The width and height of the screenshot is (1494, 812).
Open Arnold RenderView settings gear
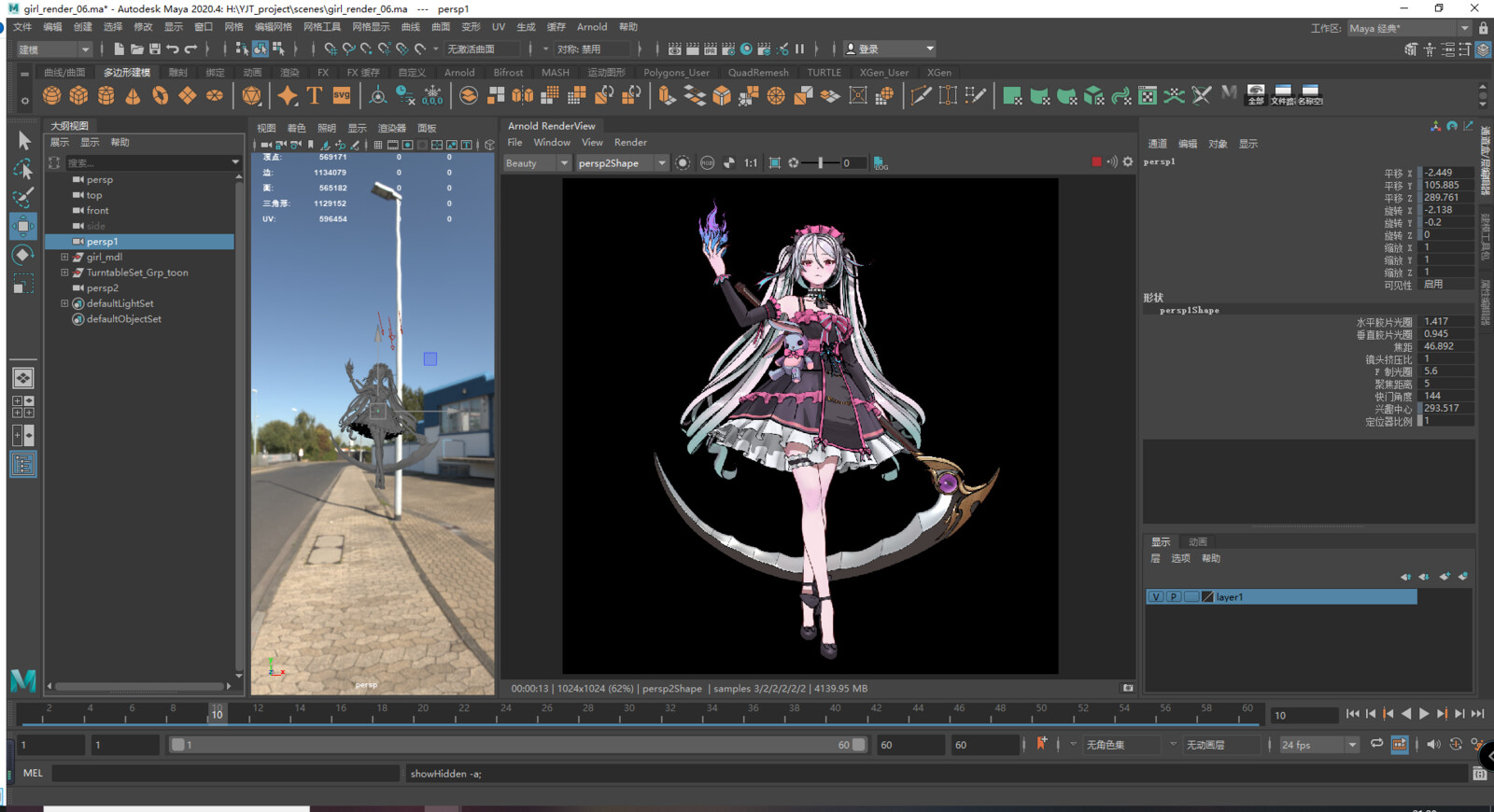[1128, 162]
